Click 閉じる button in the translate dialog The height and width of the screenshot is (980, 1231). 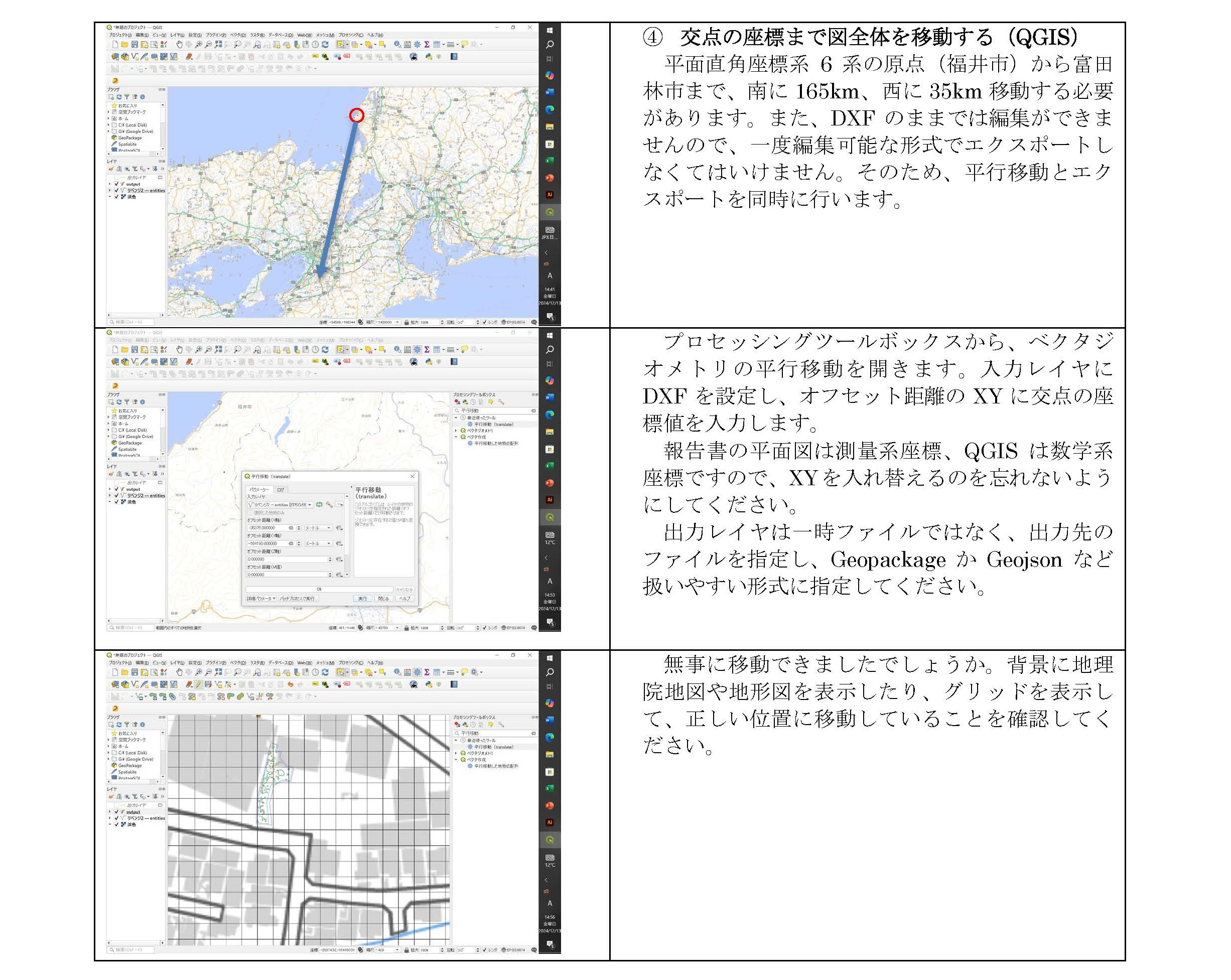coord(383,598)
